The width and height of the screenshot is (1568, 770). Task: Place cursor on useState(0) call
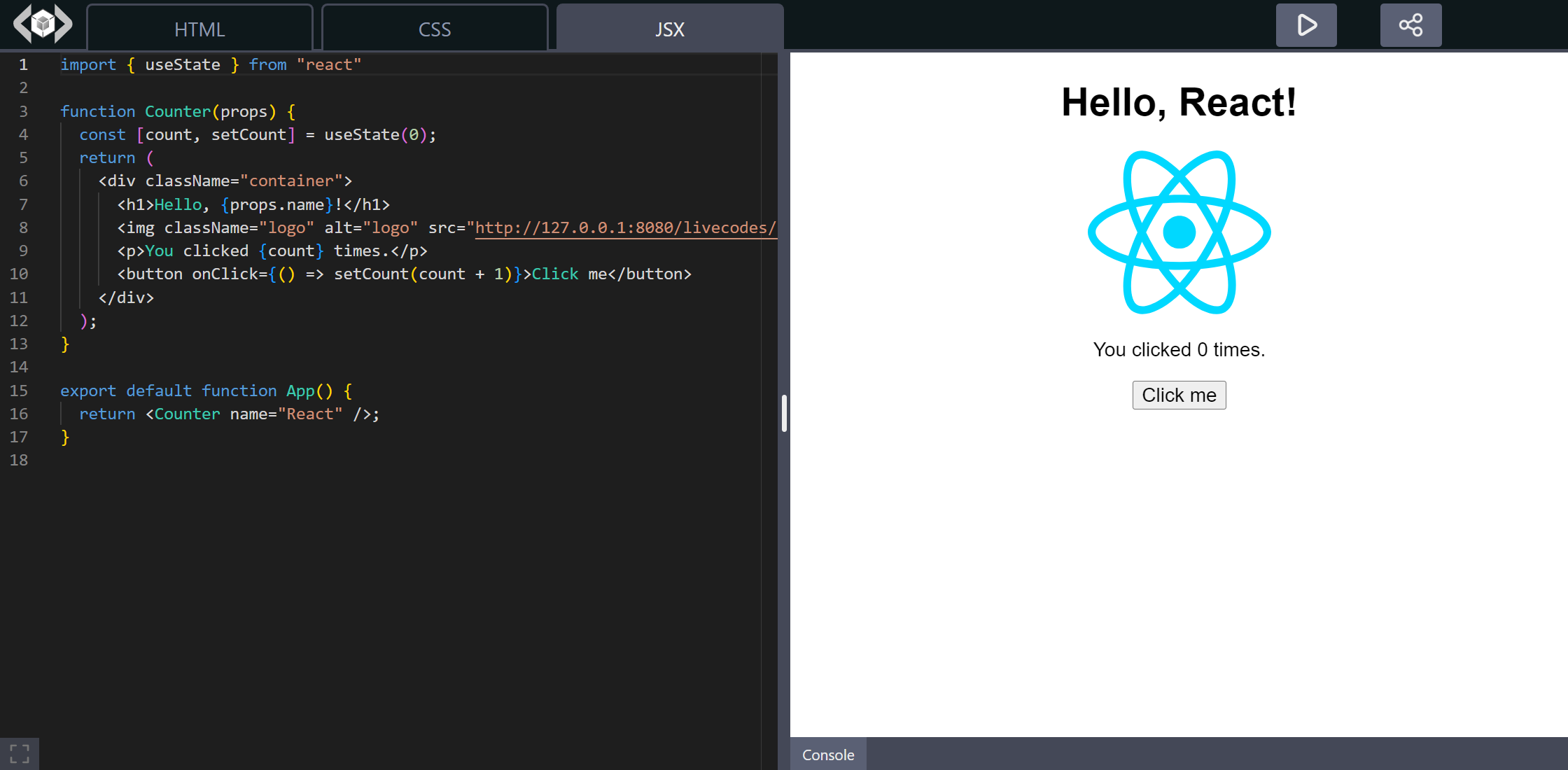361,134
